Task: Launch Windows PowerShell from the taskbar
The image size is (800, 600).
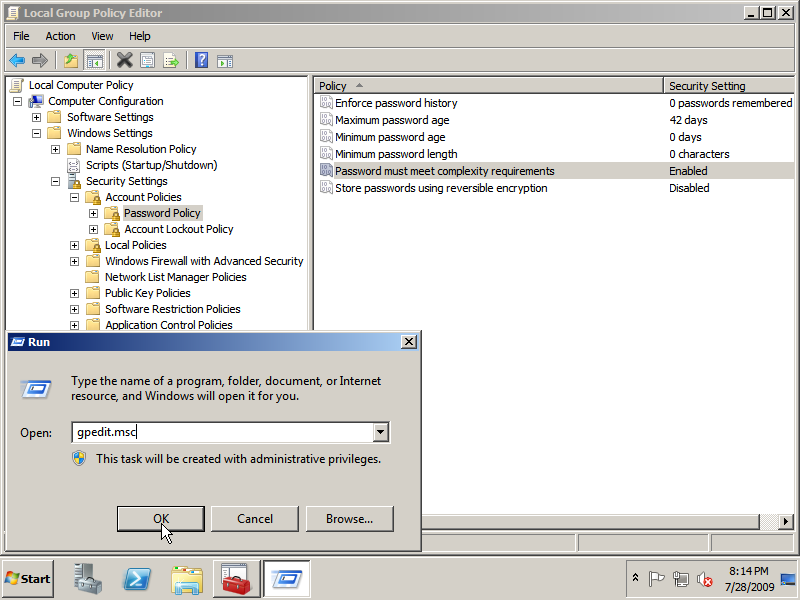Action: 137,579
